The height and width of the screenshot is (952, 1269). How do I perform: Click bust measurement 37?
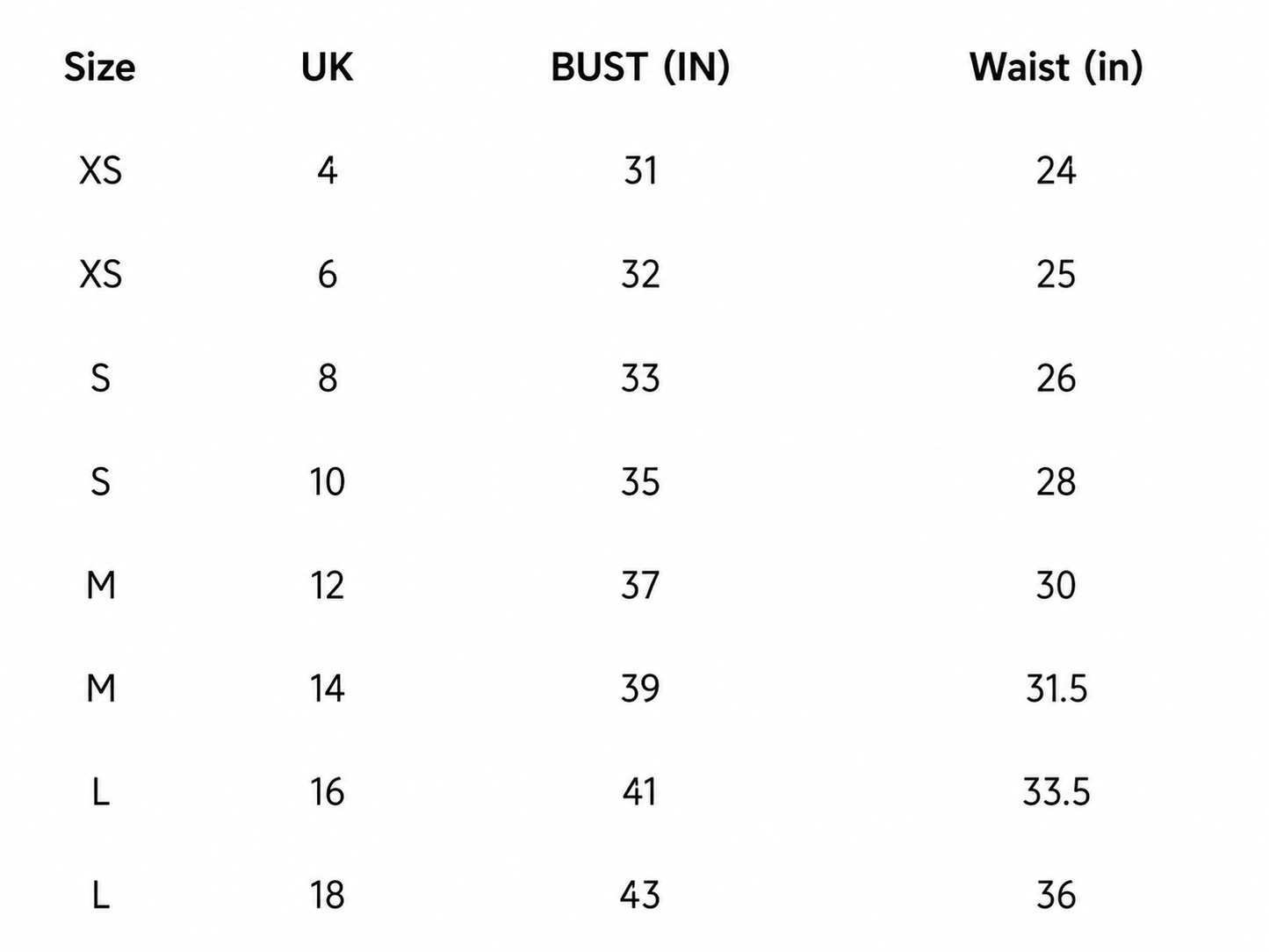coord(640,585)
